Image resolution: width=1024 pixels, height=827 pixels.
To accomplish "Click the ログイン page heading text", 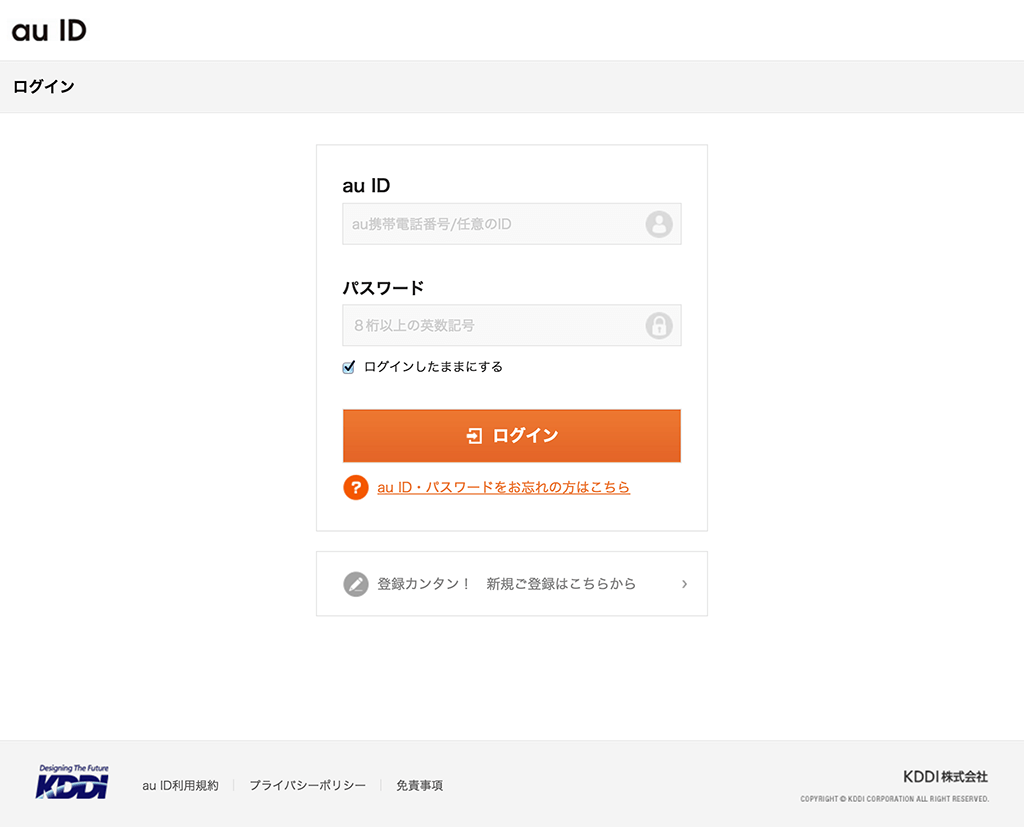I will (x=44, y=87).
